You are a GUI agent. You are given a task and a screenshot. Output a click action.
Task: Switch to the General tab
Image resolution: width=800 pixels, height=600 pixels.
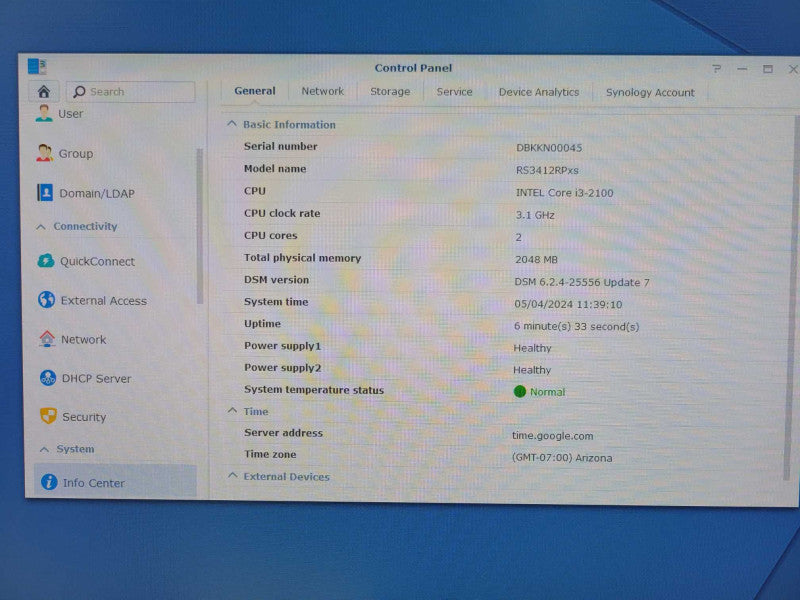click(255, 91)
